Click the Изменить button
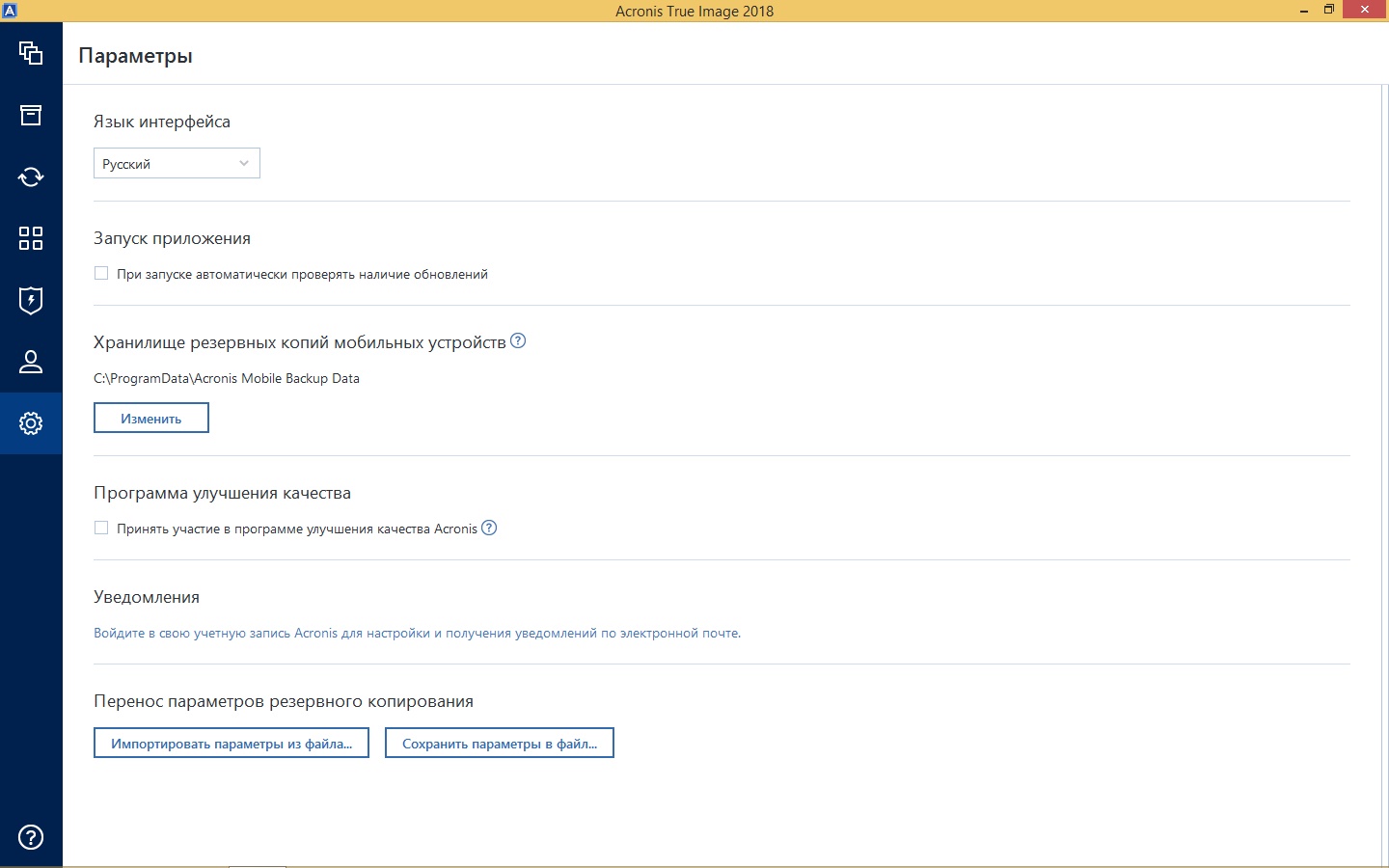The image size is (1389, 868). click(x=151, y=418)
